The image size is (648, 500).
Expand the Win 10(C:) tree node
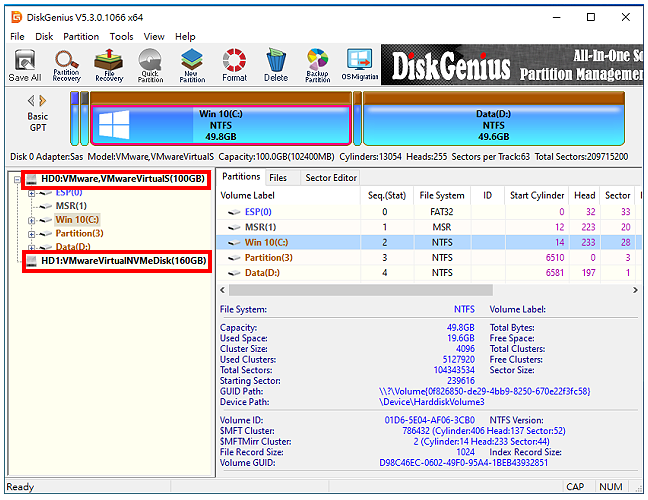tap(31, 220)
